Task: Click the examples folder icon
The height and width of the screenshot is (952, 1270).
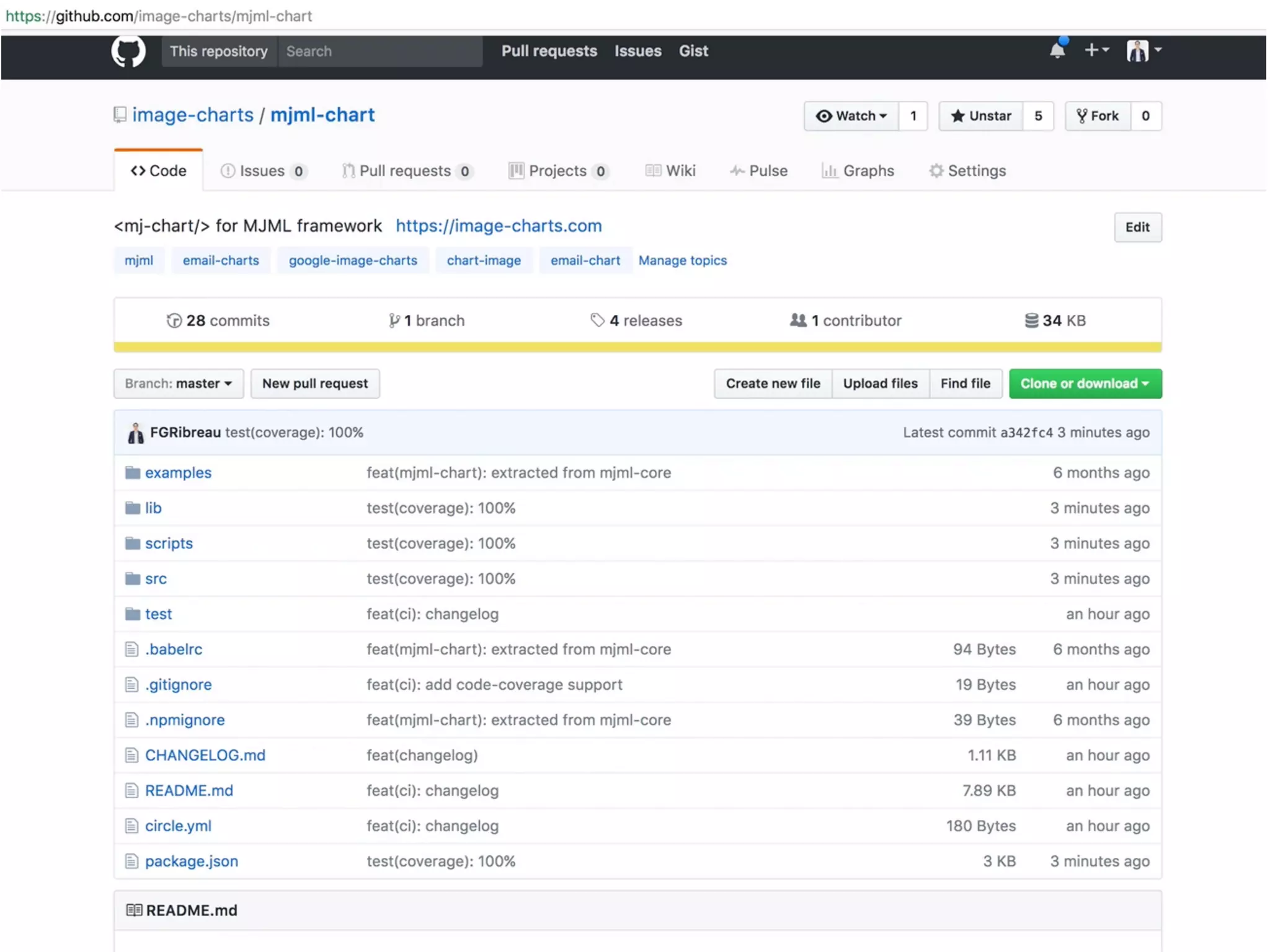Action: 132,473
